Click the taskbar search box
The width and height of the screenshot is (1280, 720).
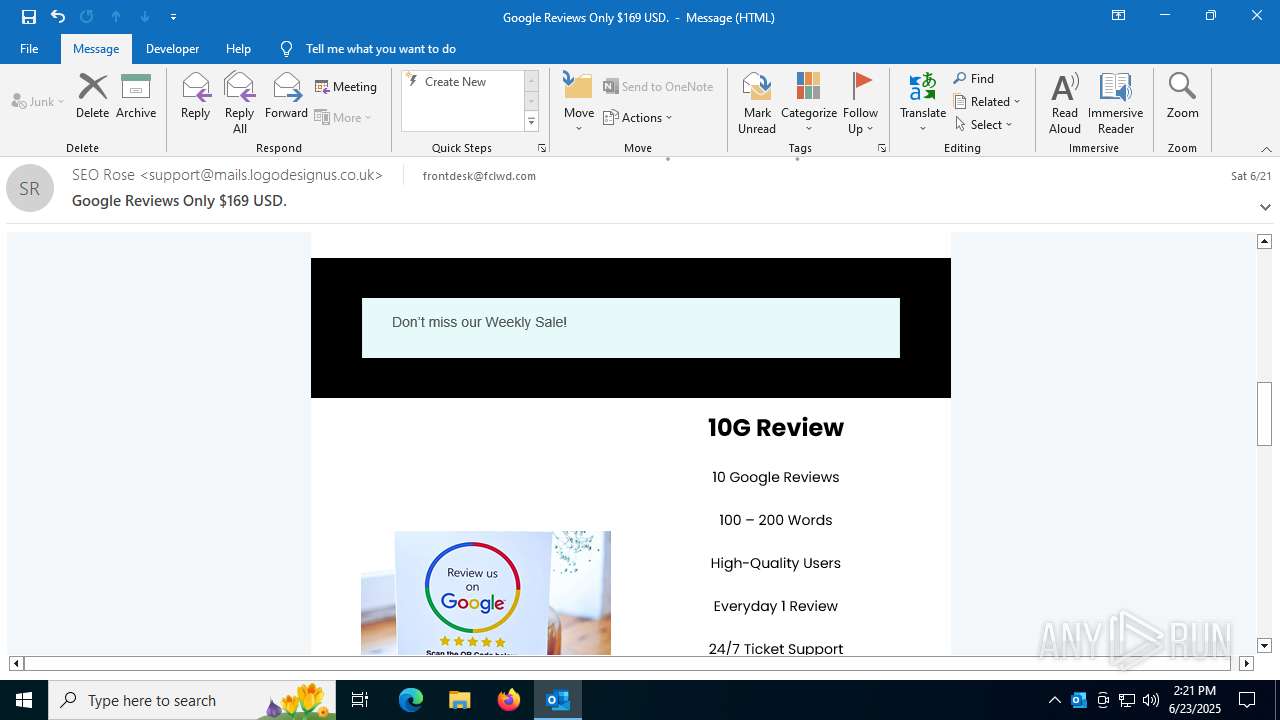click(x=194, y=700)
